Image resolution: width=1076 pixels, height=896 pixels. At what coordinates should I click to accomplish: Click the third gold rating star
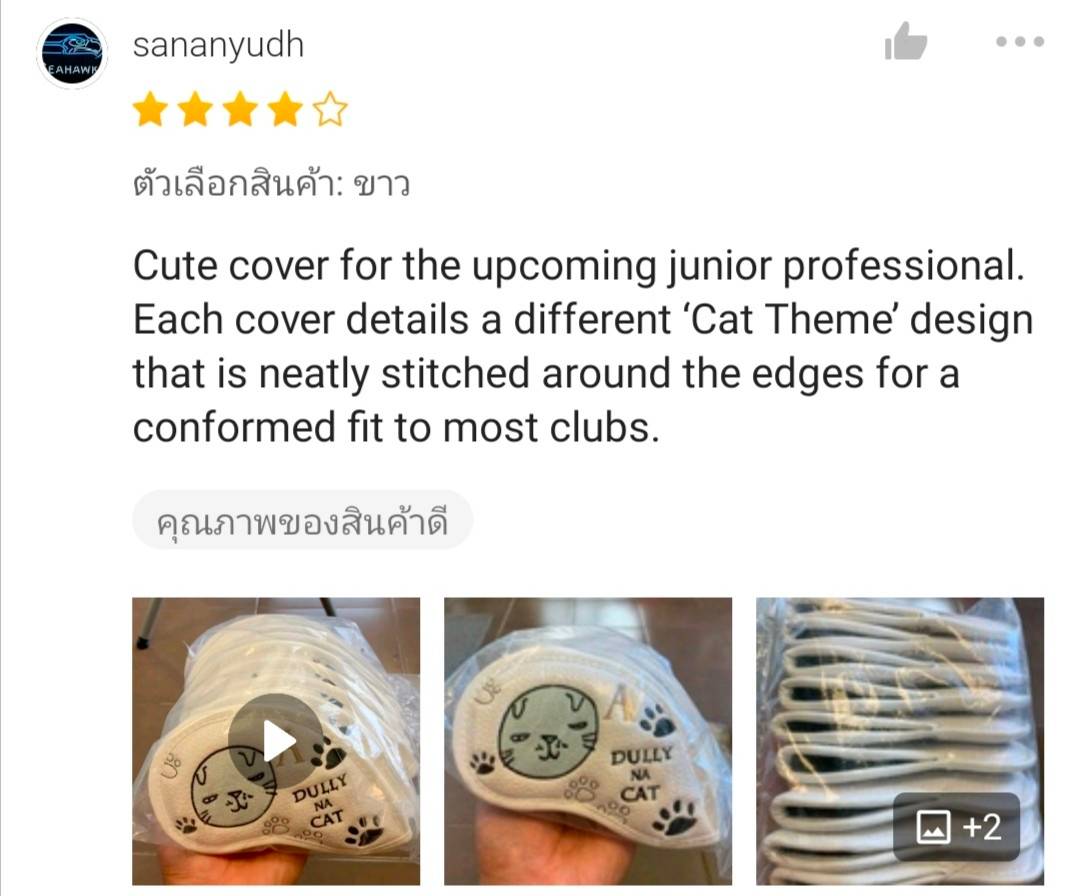(240, 110)
